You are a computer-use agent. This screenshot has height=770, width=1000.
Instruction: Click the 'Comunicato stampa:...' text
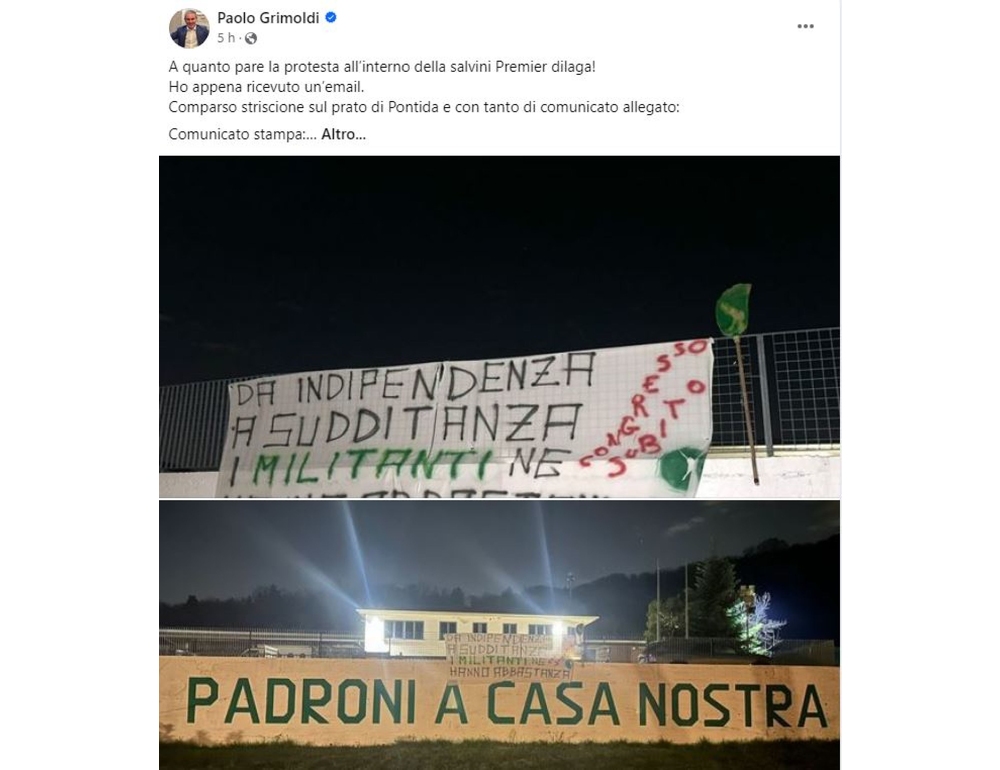tap(242, 135)
